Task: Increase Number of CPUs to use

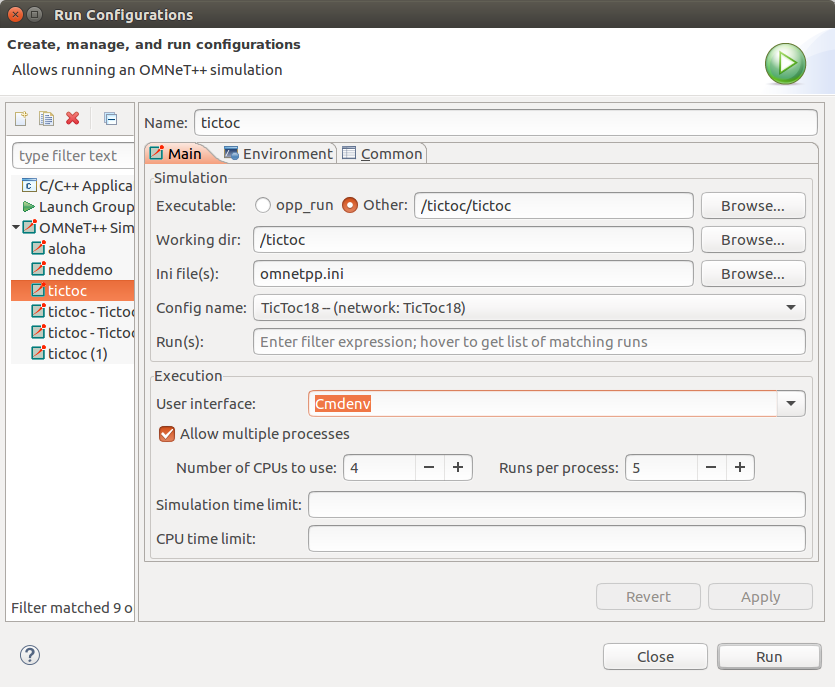Action: 458,468
